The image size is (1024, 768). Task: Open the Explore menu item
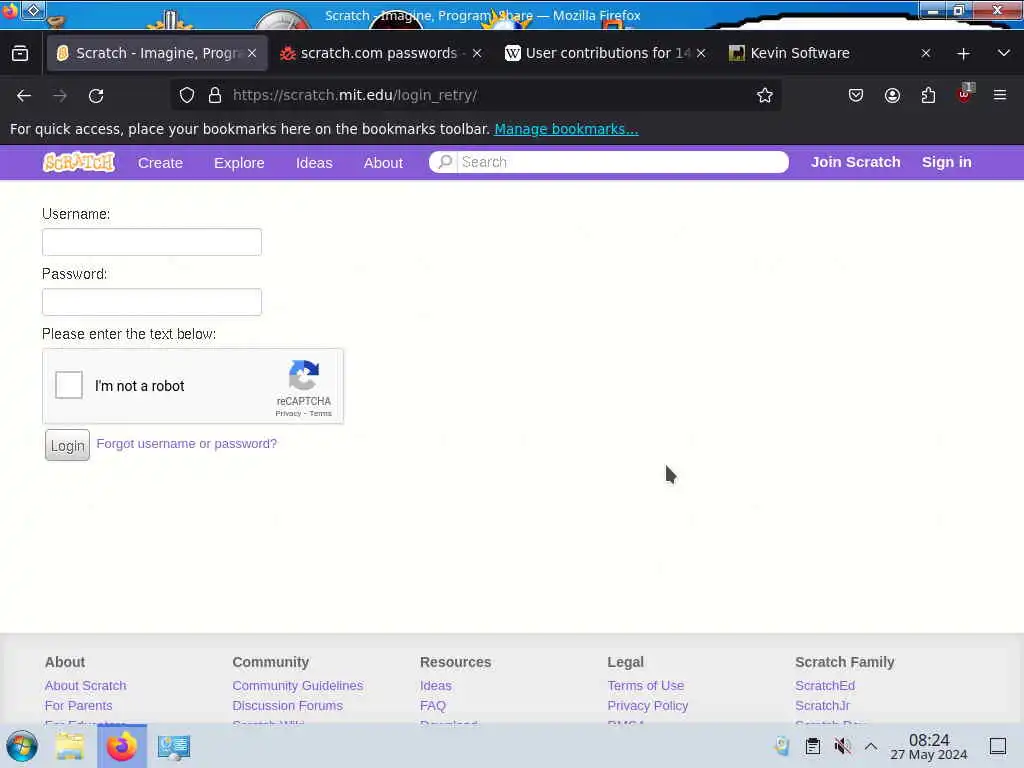coord(239,163)
